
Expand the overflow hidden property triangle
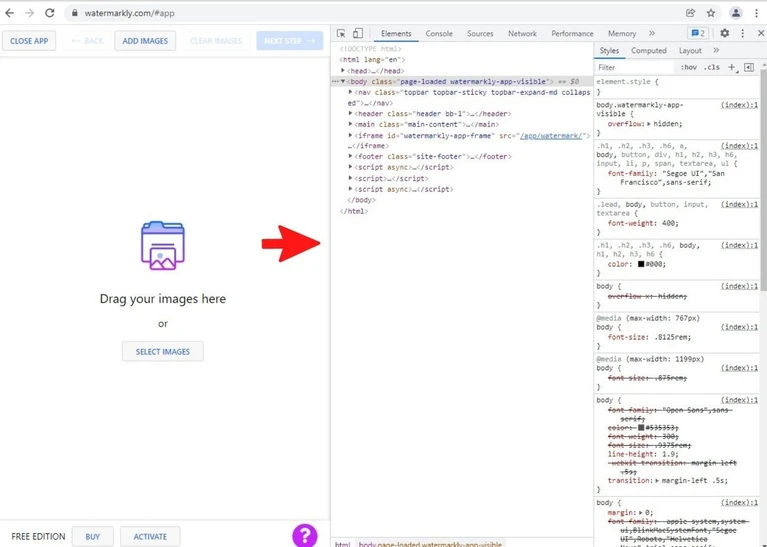[649, 124]
